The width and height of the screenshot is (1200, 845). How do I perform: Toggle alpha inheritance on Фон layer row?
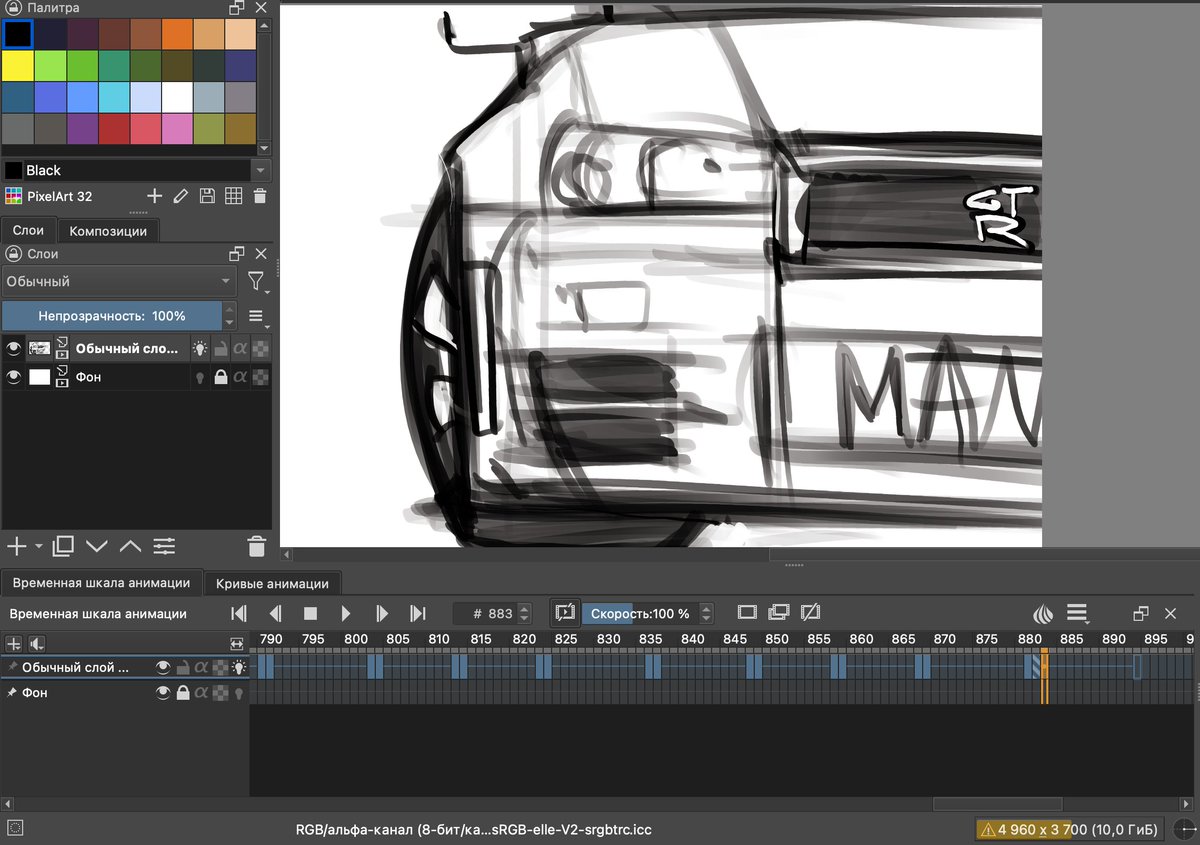click(x=240, y=377)
